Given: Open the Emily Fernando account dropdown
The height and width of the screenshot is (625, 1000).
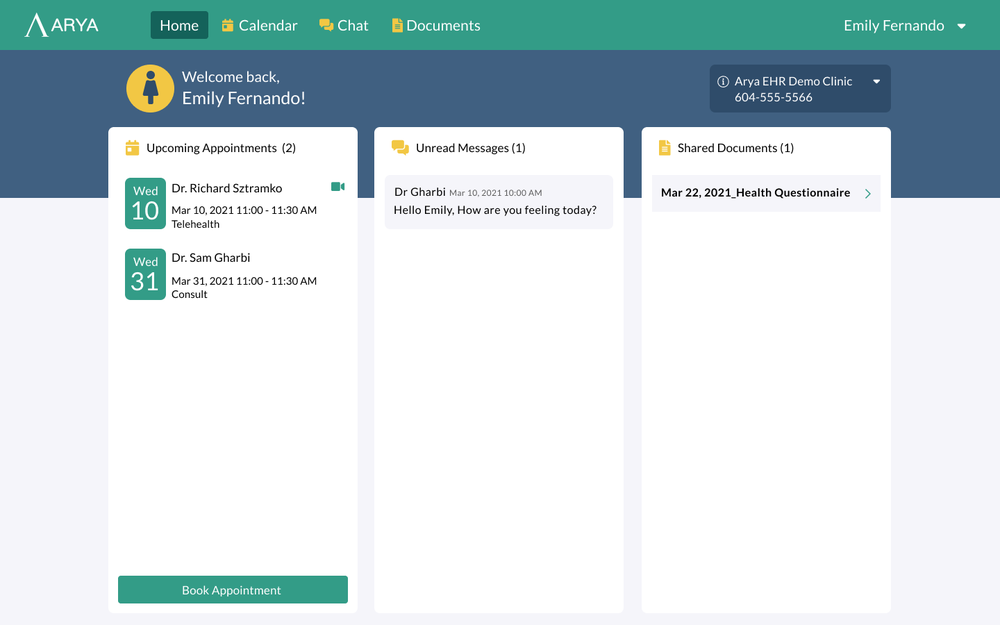Looking at the screenshot, I should [905, 25].
